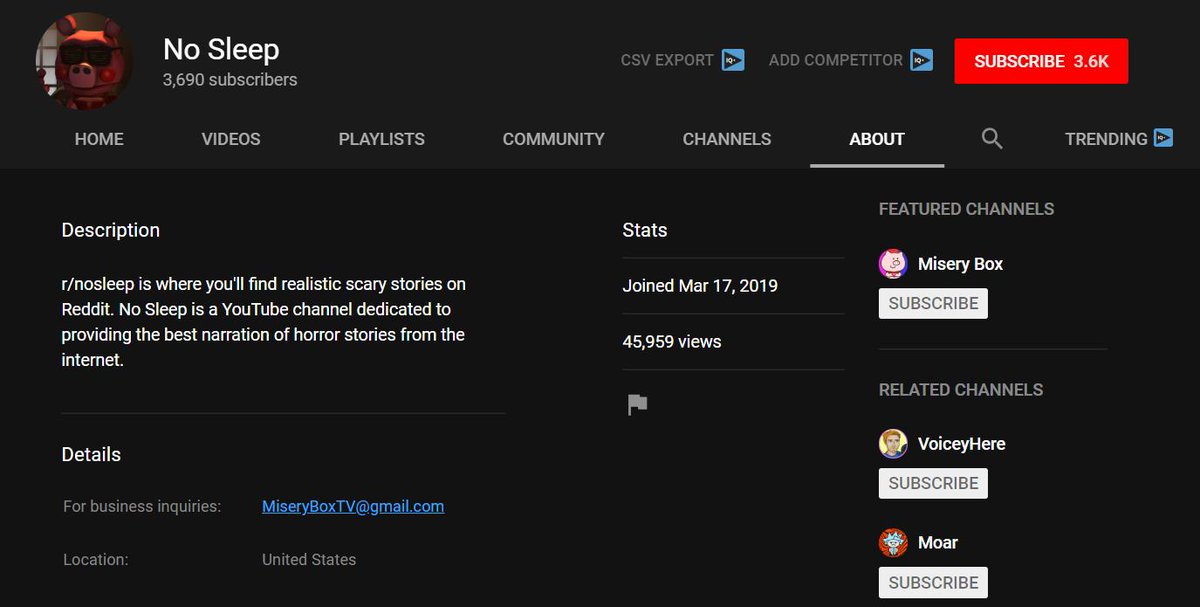The width and height of the screenshot is (1200, 607).
Task: Switch to the Home tab
Action: tap(99, 139)
